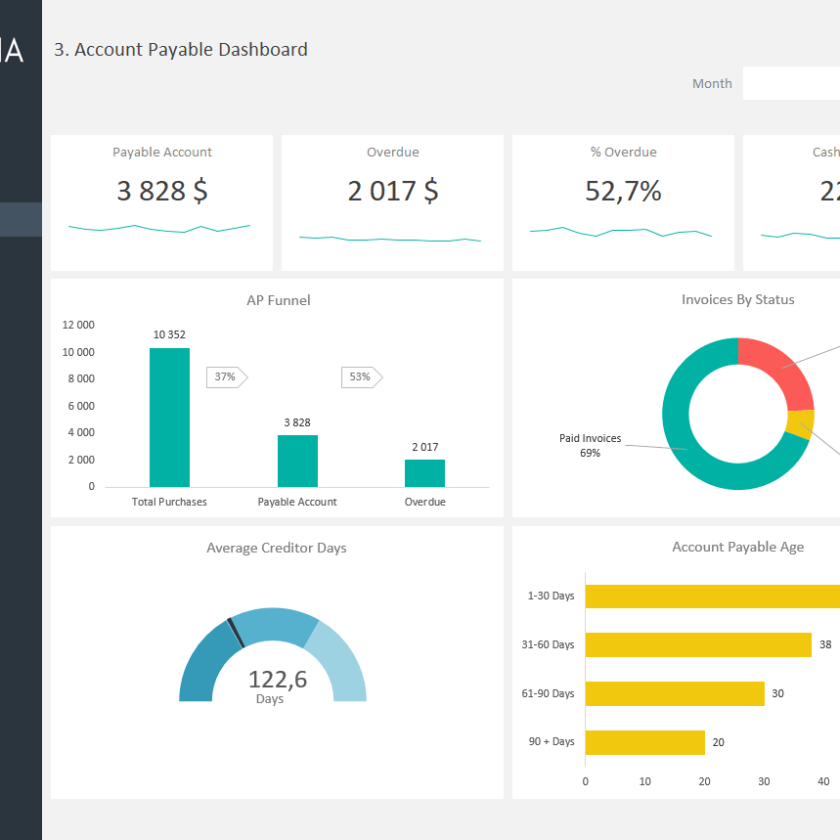
Task: Click the 53% conversion arrow label
Action: pos(361,377)
